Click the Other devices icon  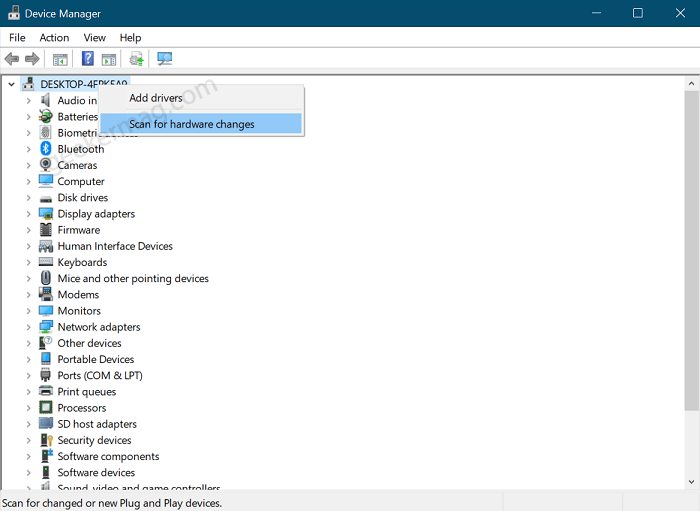46,343
